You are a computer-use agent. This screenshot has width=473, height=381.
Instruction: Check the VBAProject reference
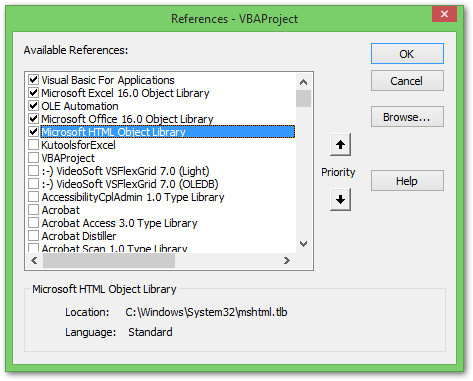pos(33,158)
